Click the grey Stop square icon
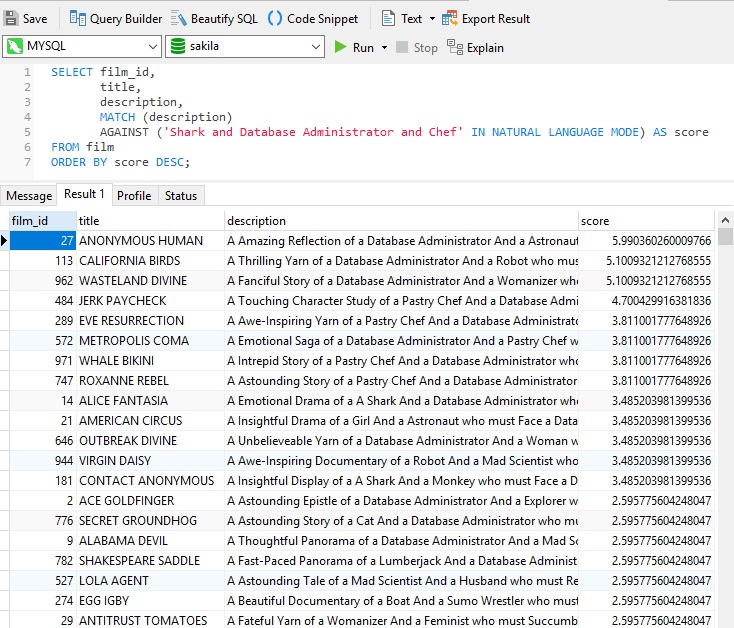The height and width of the screenshot is (628, 734). coord(402,47)
